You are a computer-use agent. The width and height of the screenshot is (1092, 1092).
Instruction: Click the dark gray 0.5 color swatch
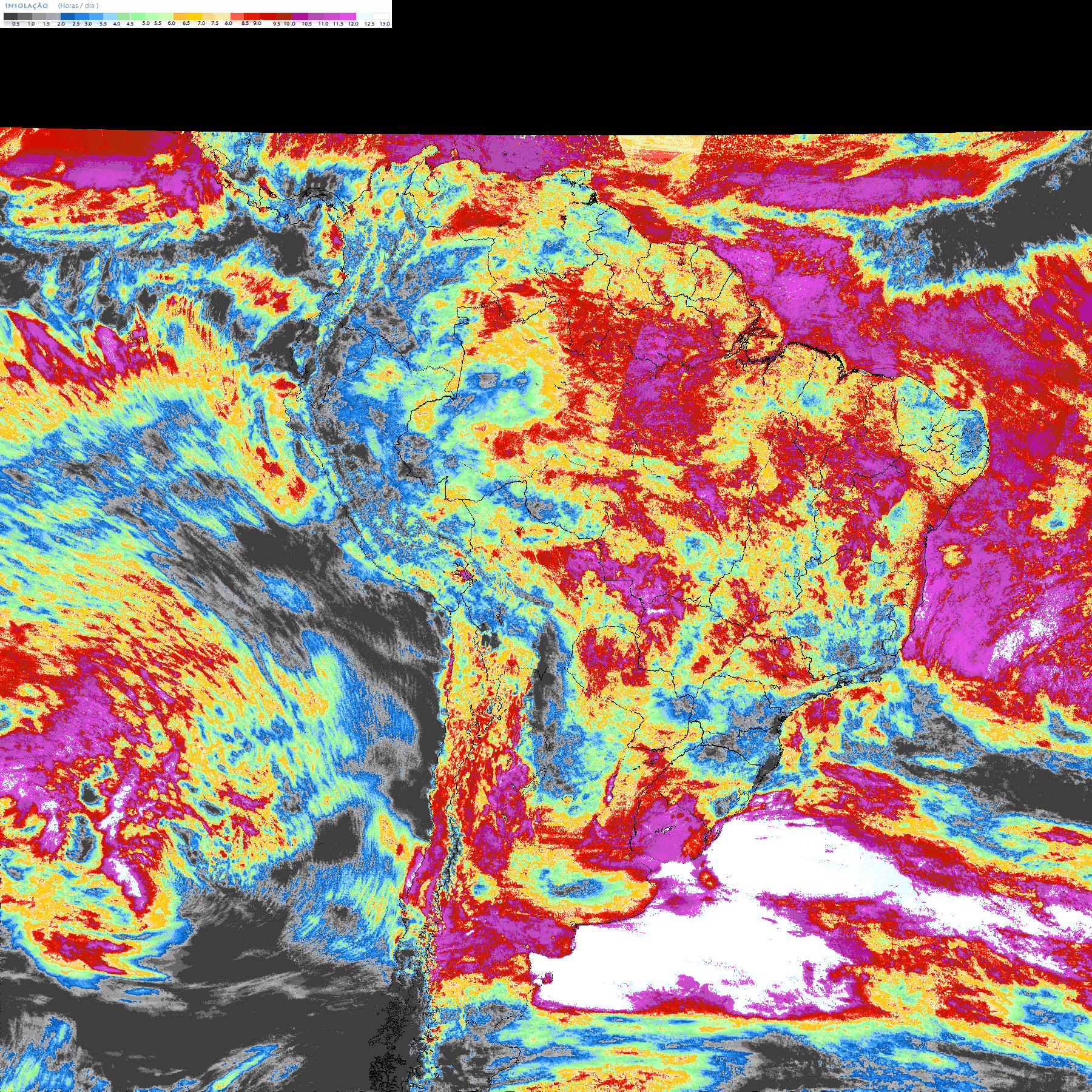pos(10,16)
